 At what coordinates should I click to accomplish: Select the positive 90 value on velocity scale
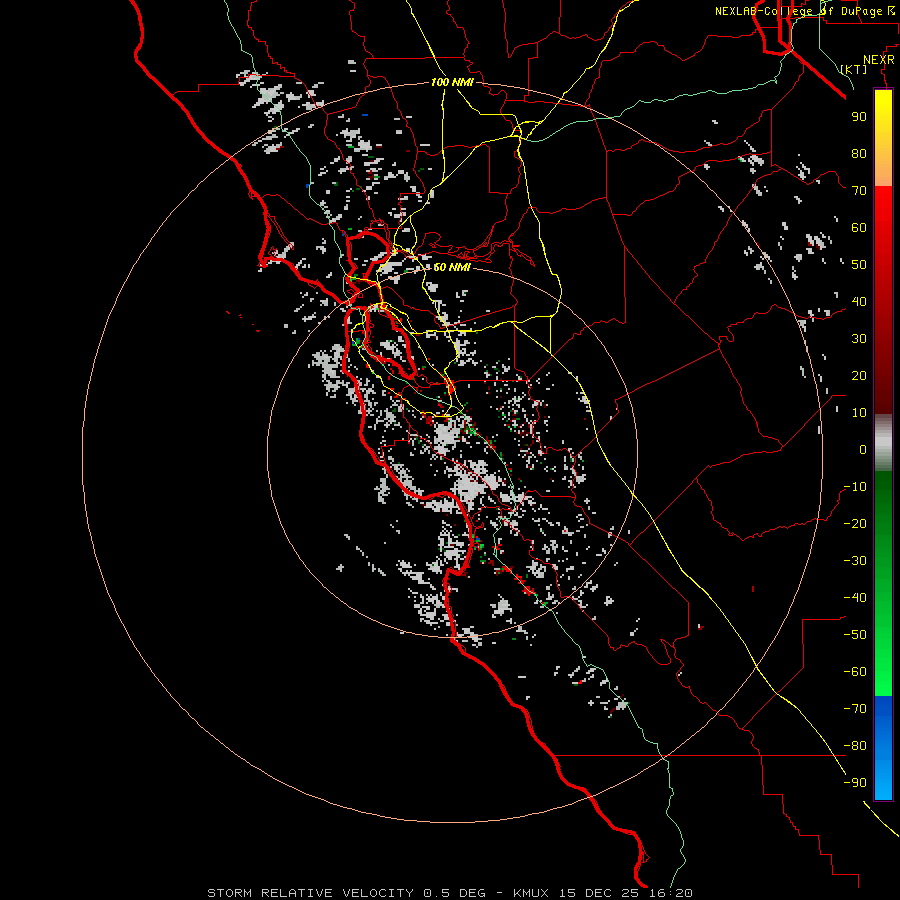coord(859,117)
